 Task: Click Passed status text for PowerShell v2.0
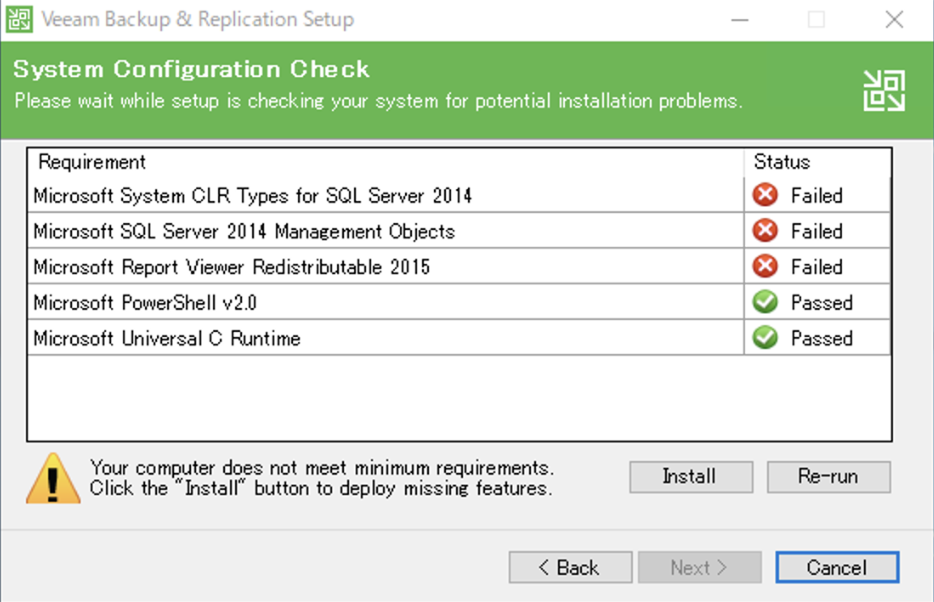coord(822,302)
